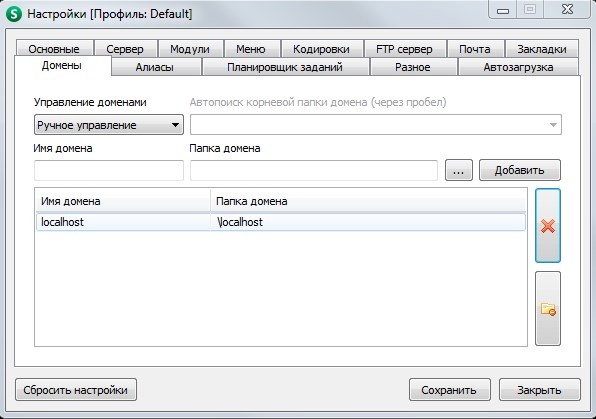596x419 pixels.
Task: Open the Ручное управление dropdown
Action: pyautogui.click(x=109, y=125)
